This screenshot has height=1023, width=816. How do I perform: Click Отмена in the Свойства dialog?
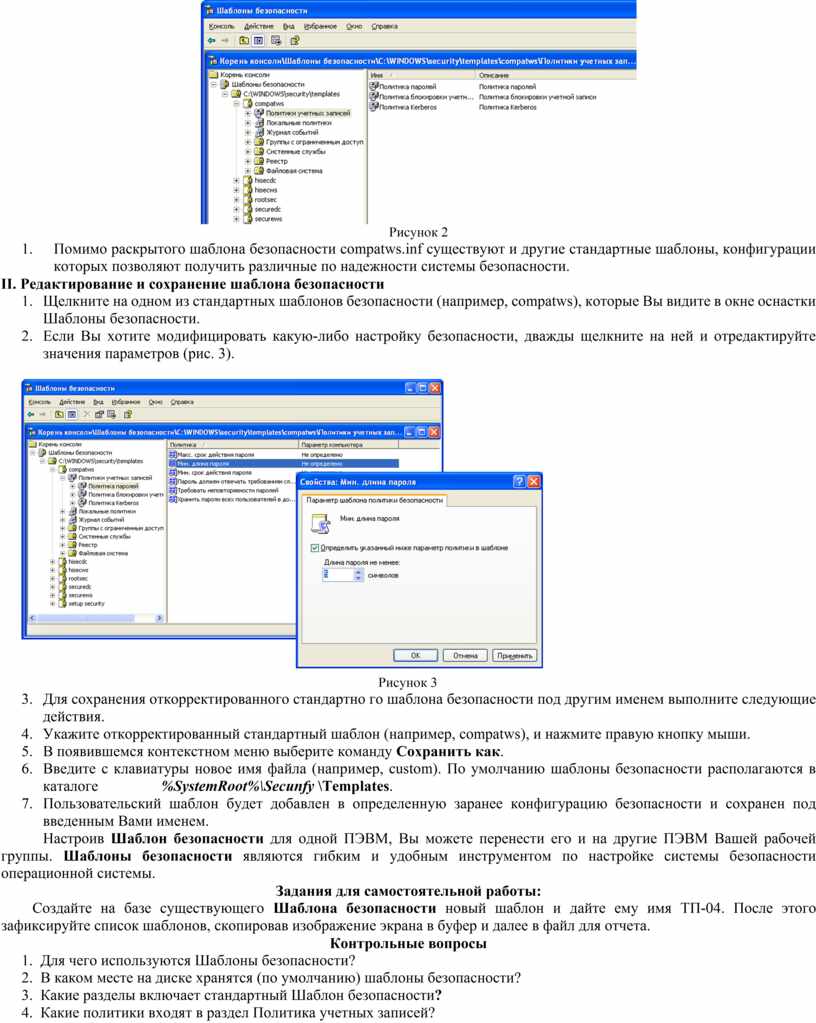(x=465, y=656)
